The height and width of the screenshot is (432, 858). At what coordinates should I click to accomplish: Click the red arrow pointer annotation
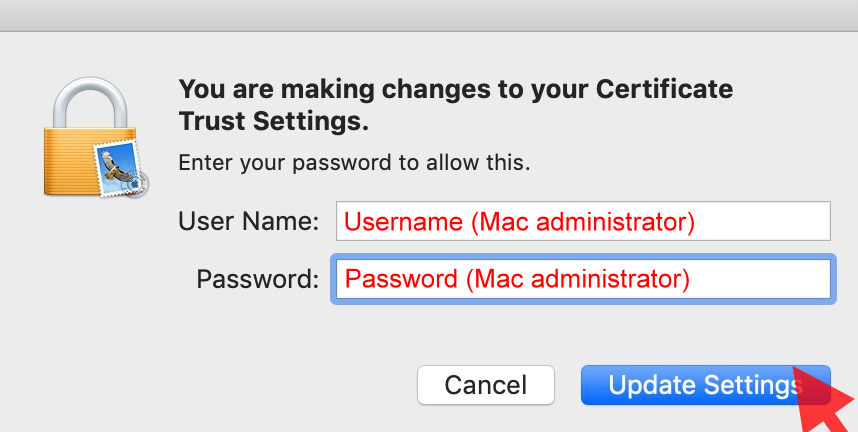[x=825, y=400]
